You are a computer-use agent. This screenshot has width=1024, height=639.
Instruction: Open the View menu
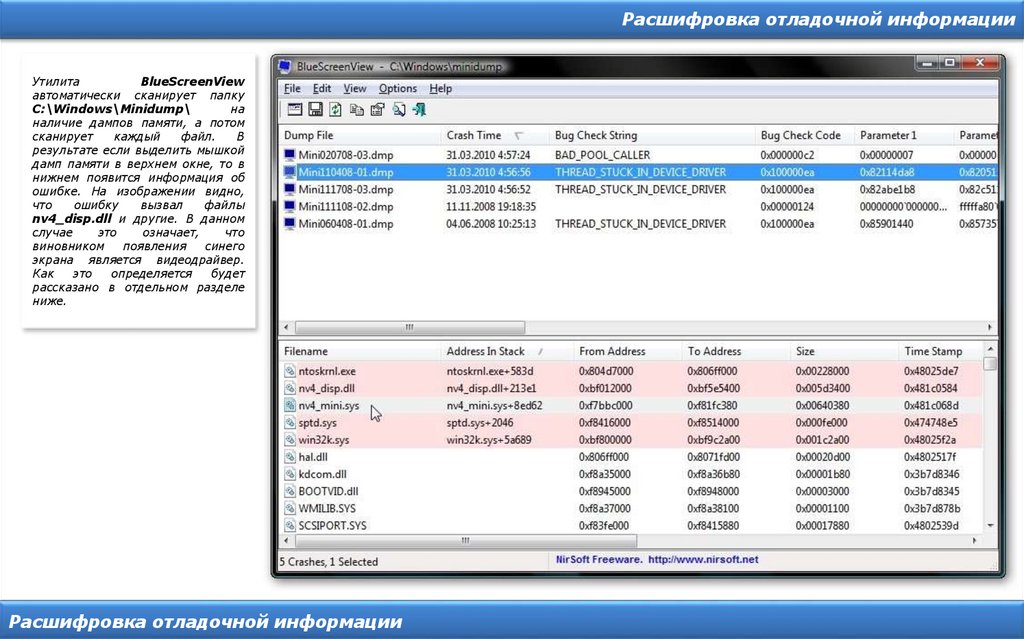coord(355,88)
